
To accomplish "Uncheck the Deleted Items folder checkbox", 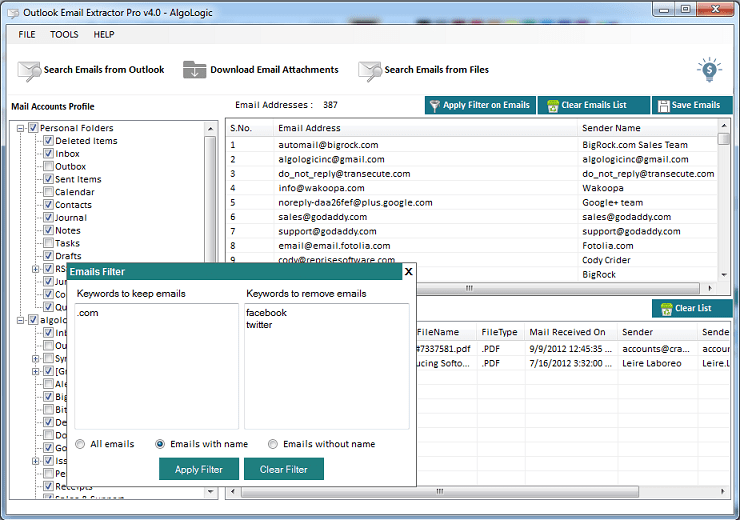I will coord(47,141).
